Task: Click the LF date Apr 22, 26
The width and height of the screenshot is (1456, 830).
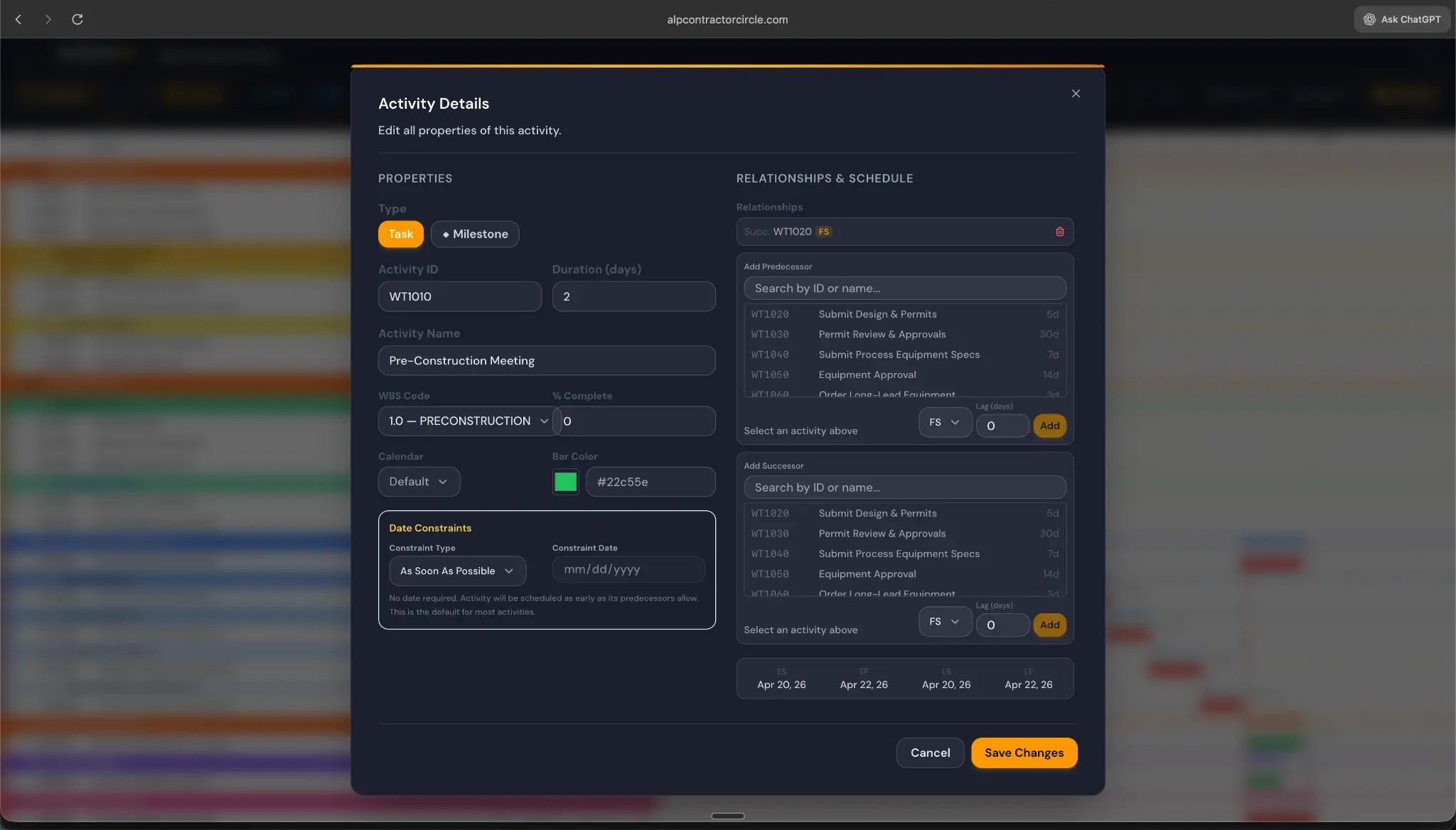Action: [1029, 684]
